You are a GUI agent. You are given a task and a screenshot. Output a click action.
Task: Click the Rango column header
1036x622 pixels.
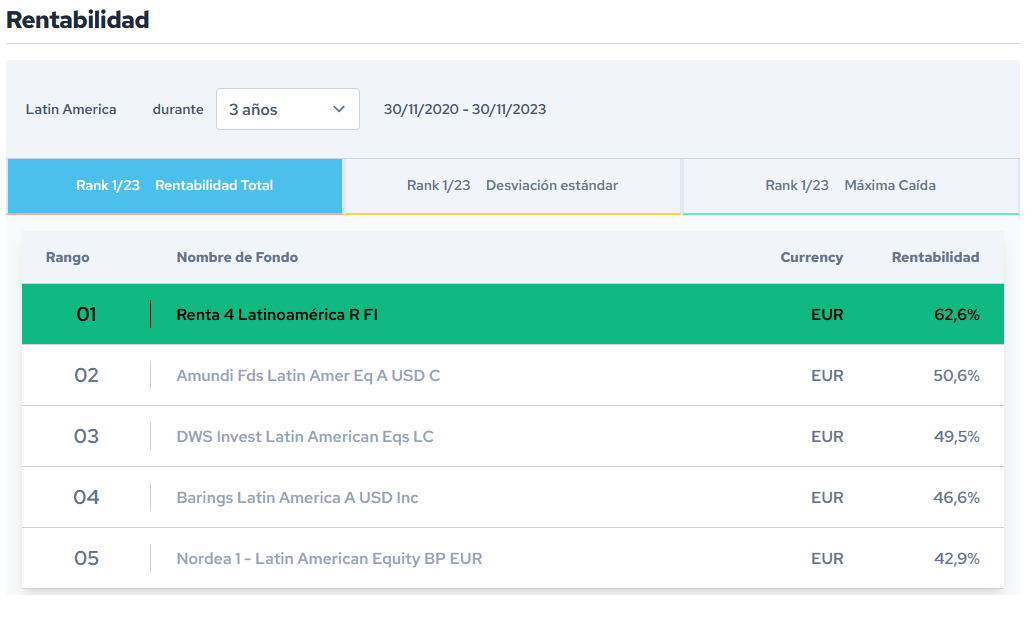point(68,257)
